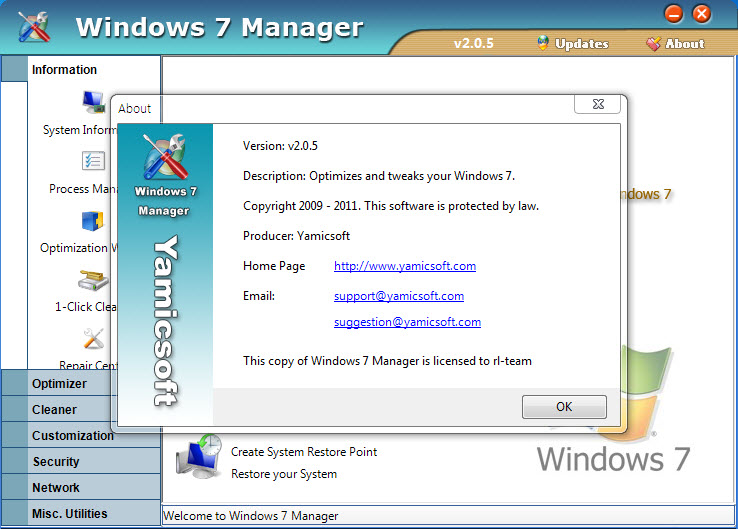Close the Windows 7 Manager window
Screen dimensions: 738x529
(x=701, y=14)
